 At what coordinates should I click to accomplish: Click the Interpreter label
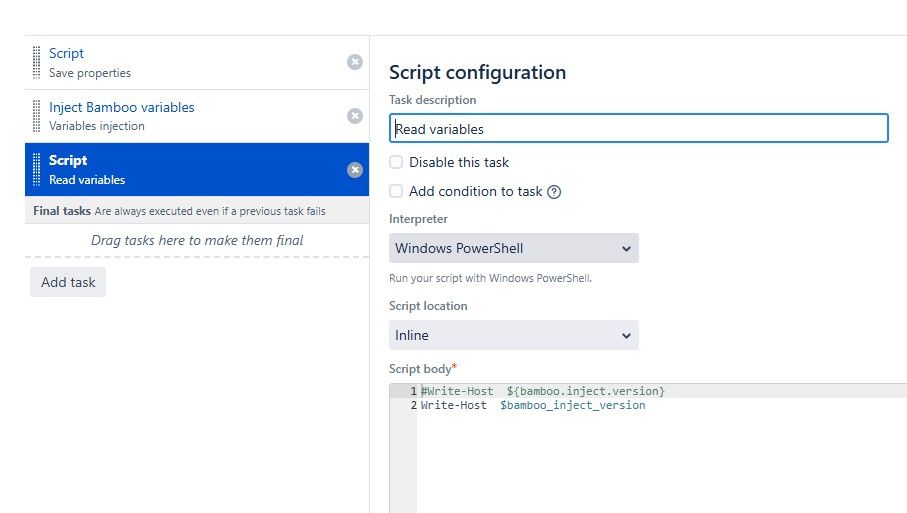[x=418, y=219]
